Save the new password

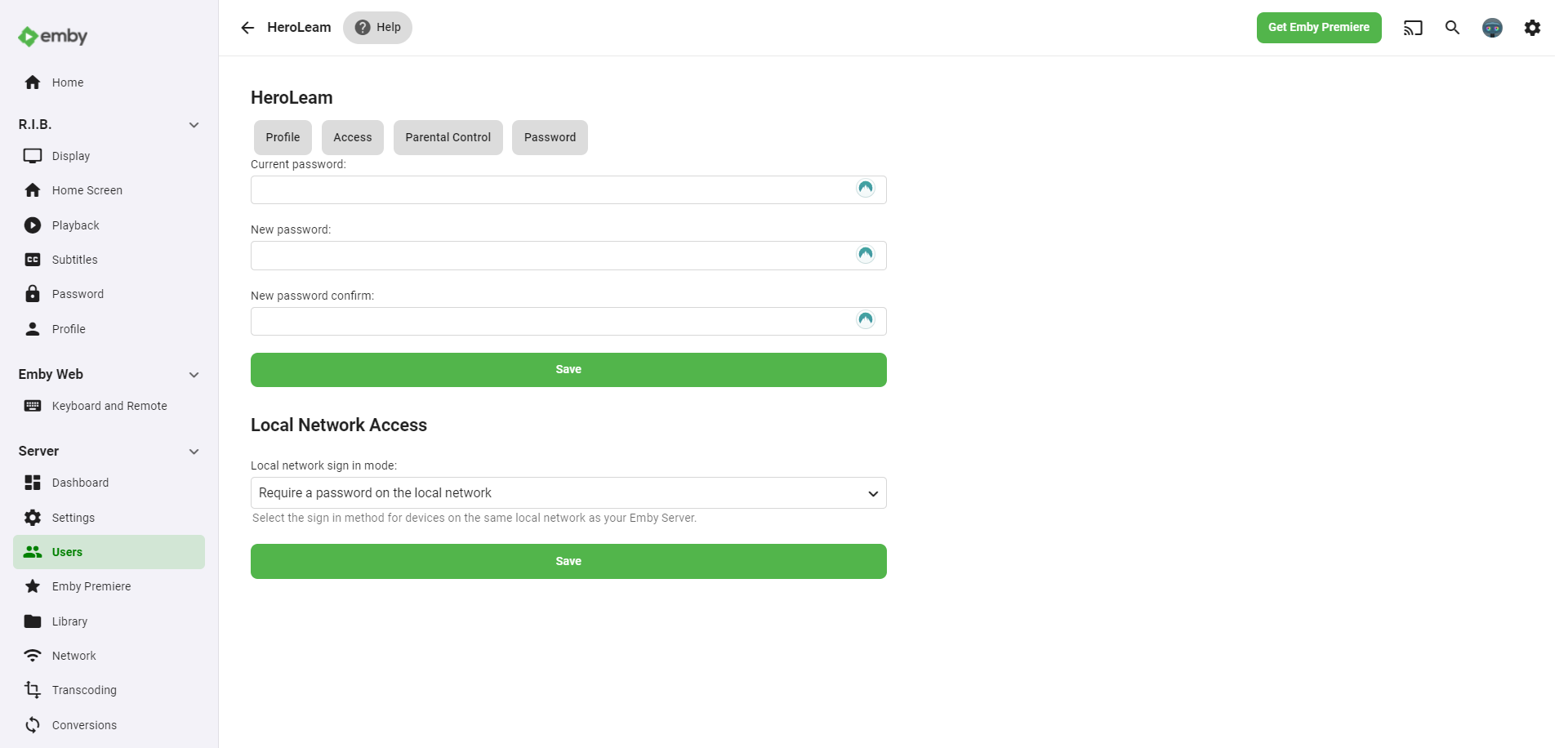pos(568,370)
